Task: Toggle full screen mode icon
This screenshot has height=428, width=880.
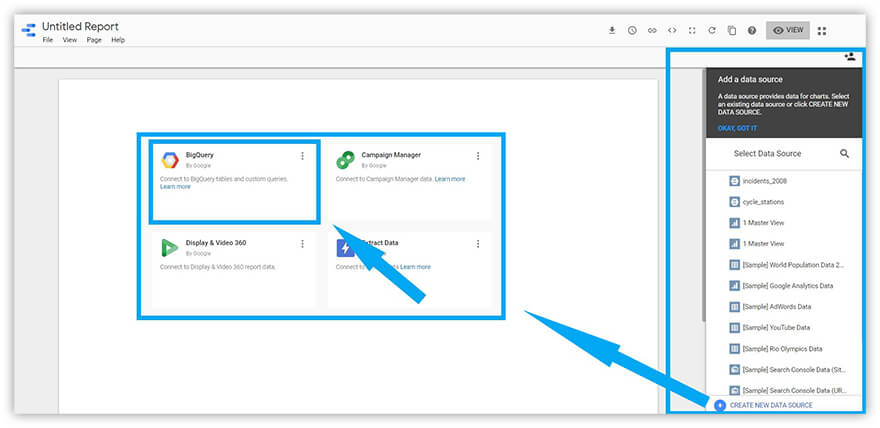Action: tap(692, 30)
